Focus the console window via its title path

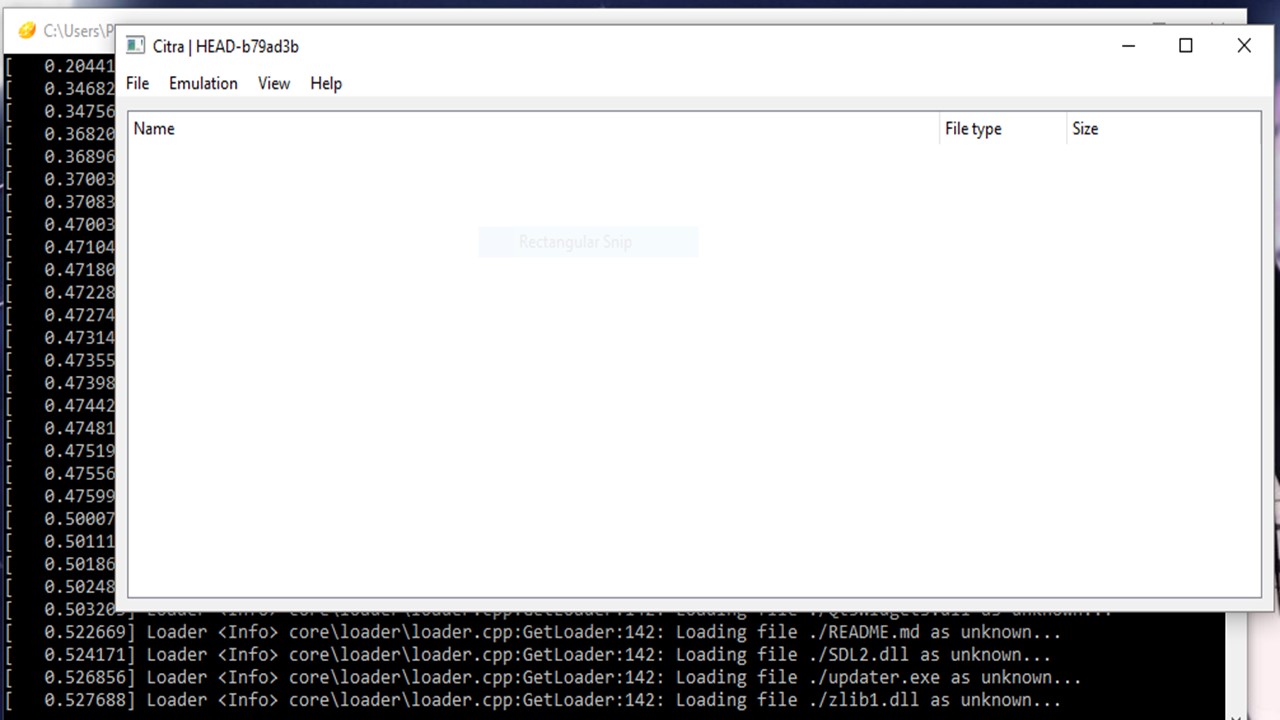point(75,31)
